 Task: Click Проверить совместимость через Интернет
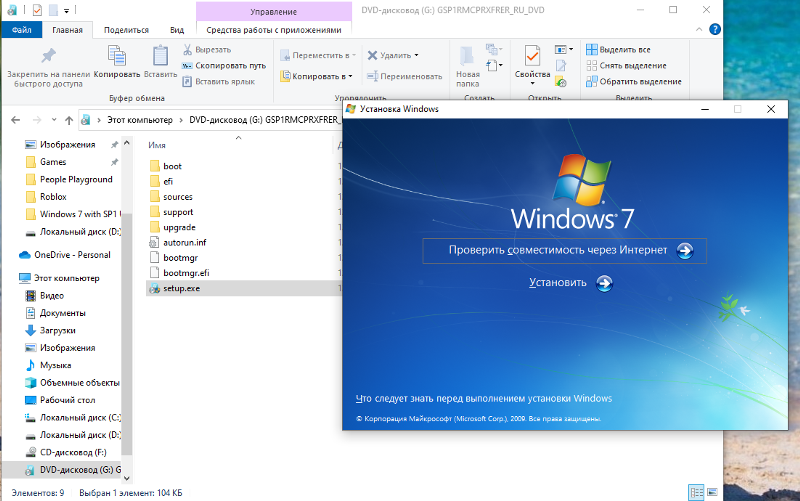[564, 250]
